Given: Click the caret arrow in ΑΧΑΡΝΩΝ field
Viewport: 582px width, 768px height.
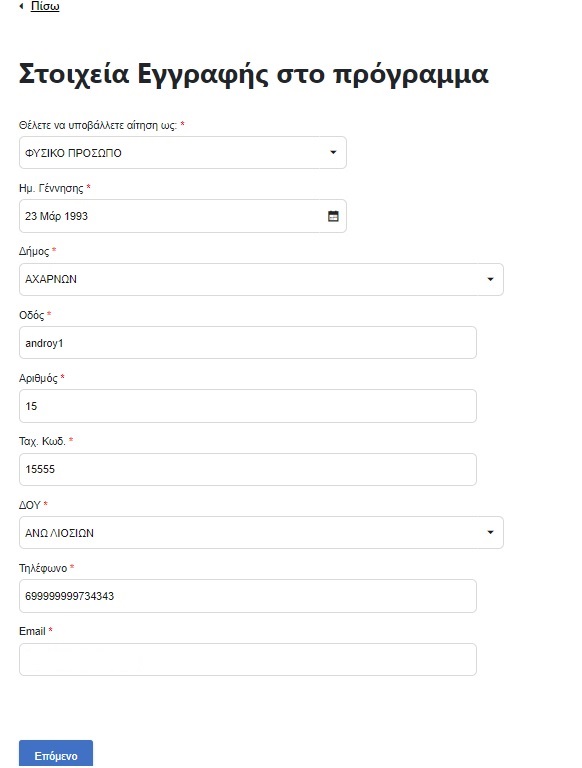Looking at the screenshot, I should tap(490, 279).
